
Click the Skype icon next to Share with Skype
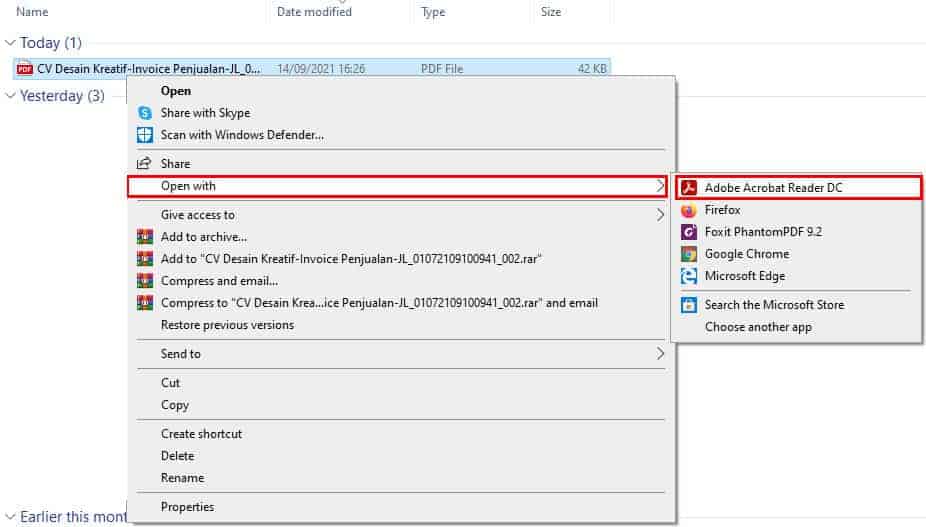(x=145, y=113)
